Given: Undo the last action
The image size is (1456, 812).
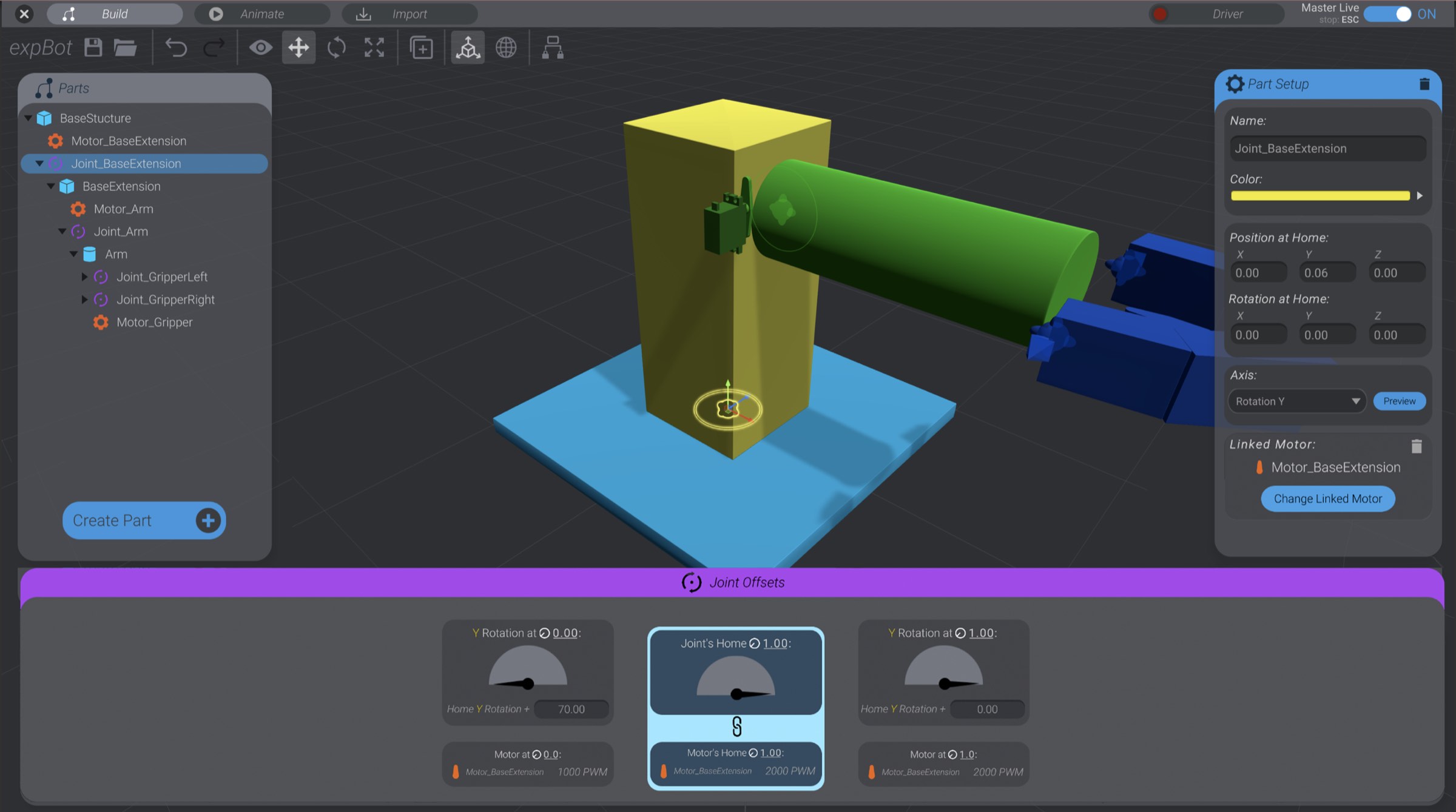Looking at the screenshot, I should coord(177,47).
